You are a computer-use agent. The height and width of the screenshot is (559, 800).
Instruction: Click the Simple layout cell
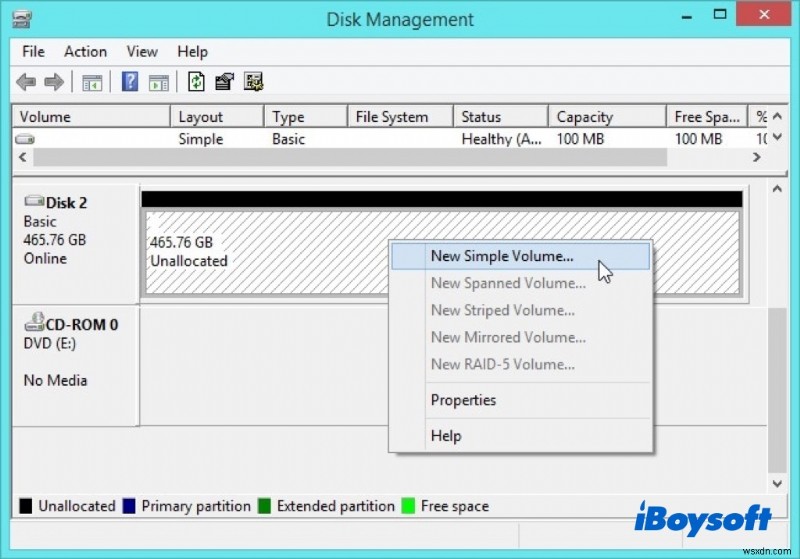[x=201, y=139]
